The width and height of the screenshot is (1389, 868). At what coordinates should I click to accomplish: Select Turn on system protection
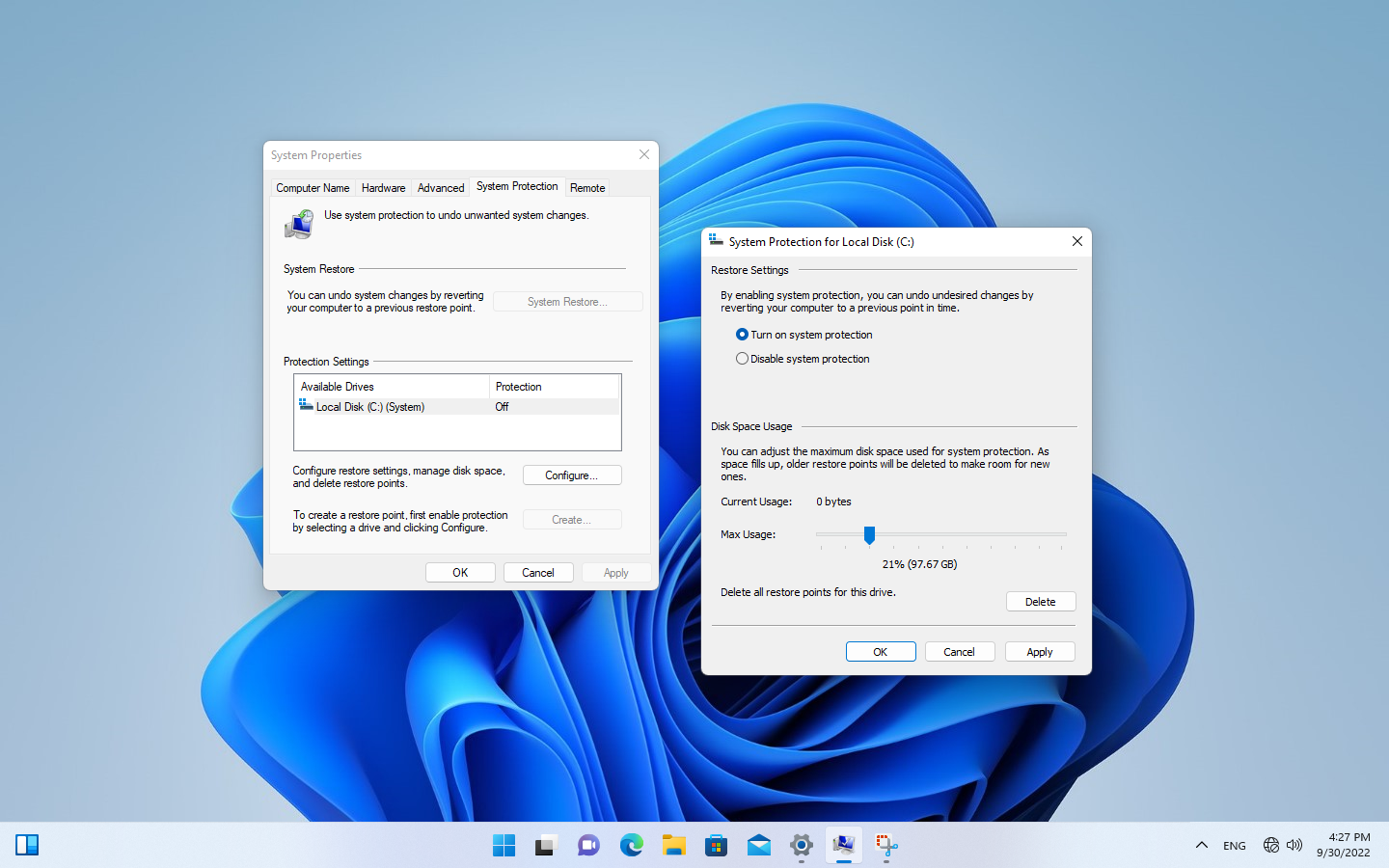tap(803, 335)
